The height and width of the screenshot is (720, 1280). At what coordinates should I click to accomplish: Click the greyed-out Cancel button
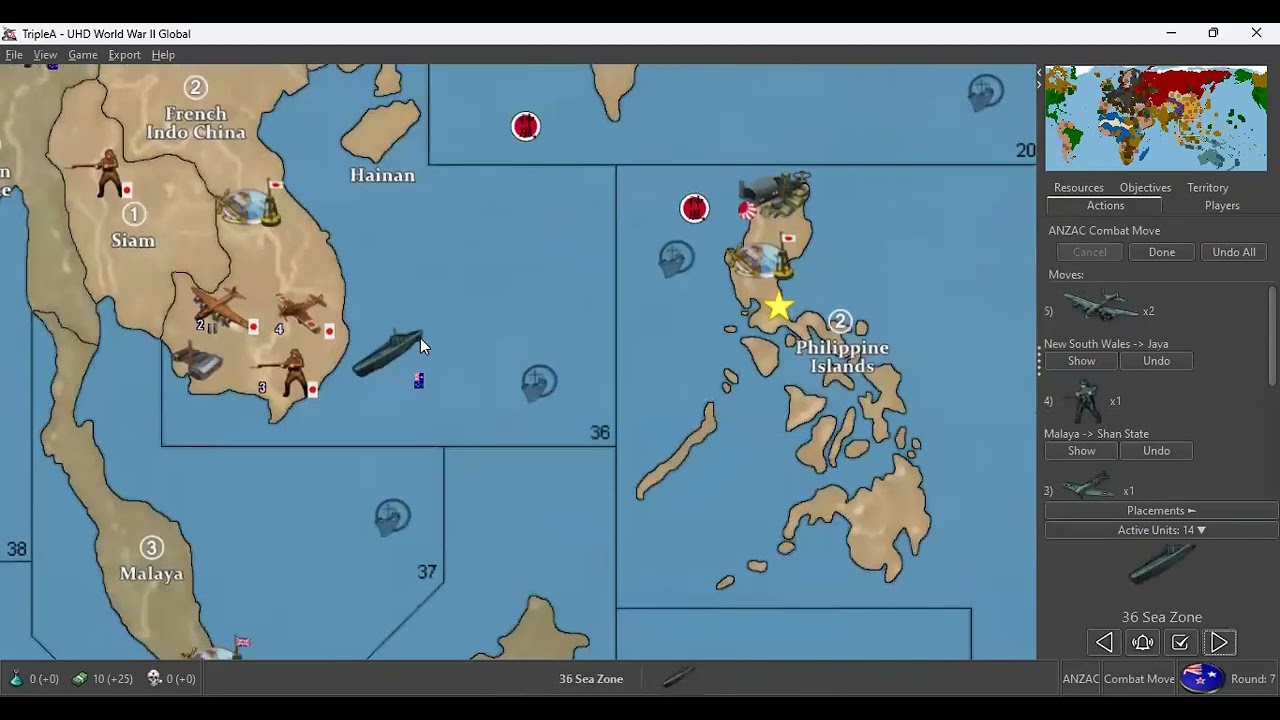pyautogui.click(x=1090, y=252)
